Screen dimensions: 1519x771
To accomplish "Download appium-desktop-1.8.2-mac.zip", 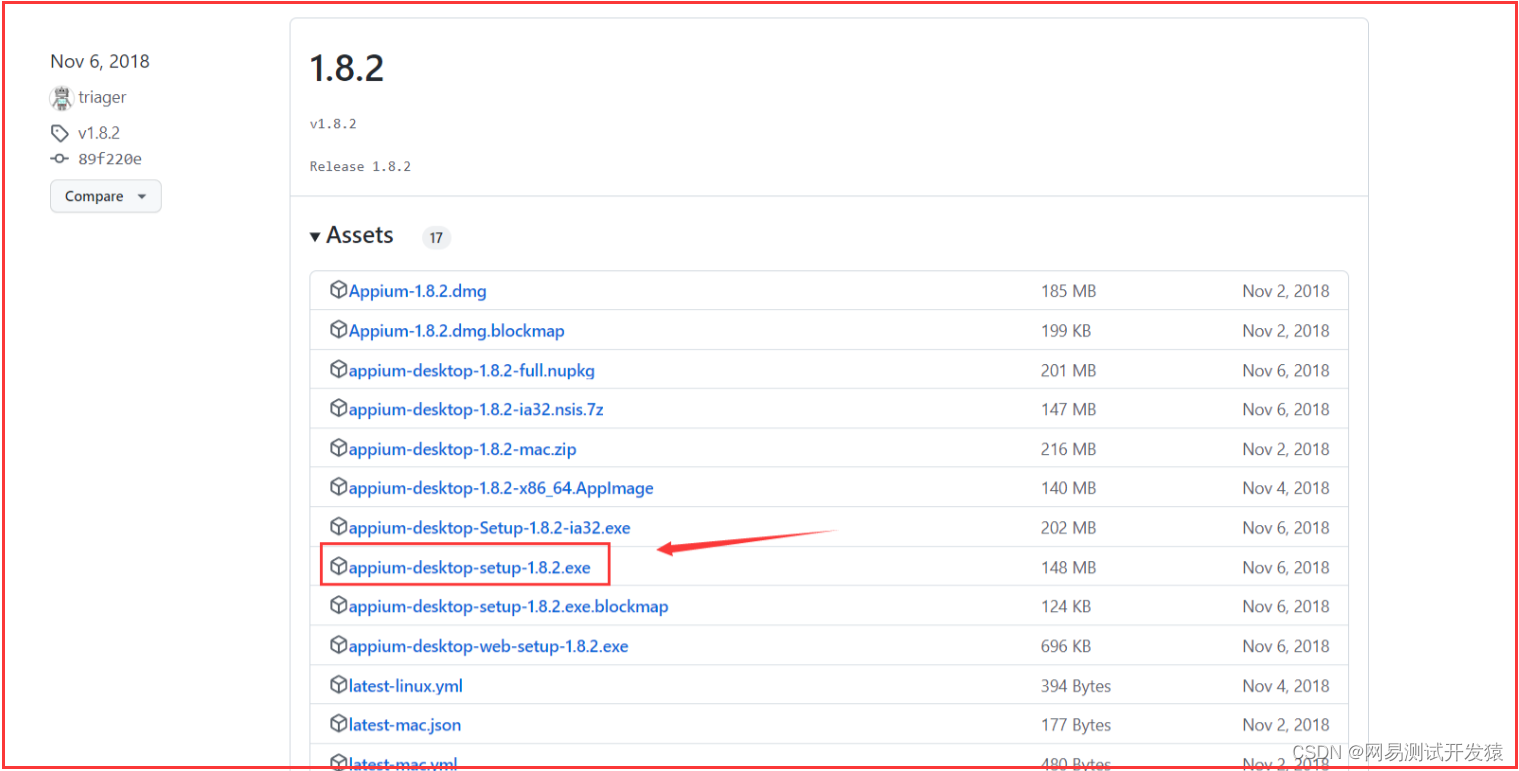I will tap(463, 449).
